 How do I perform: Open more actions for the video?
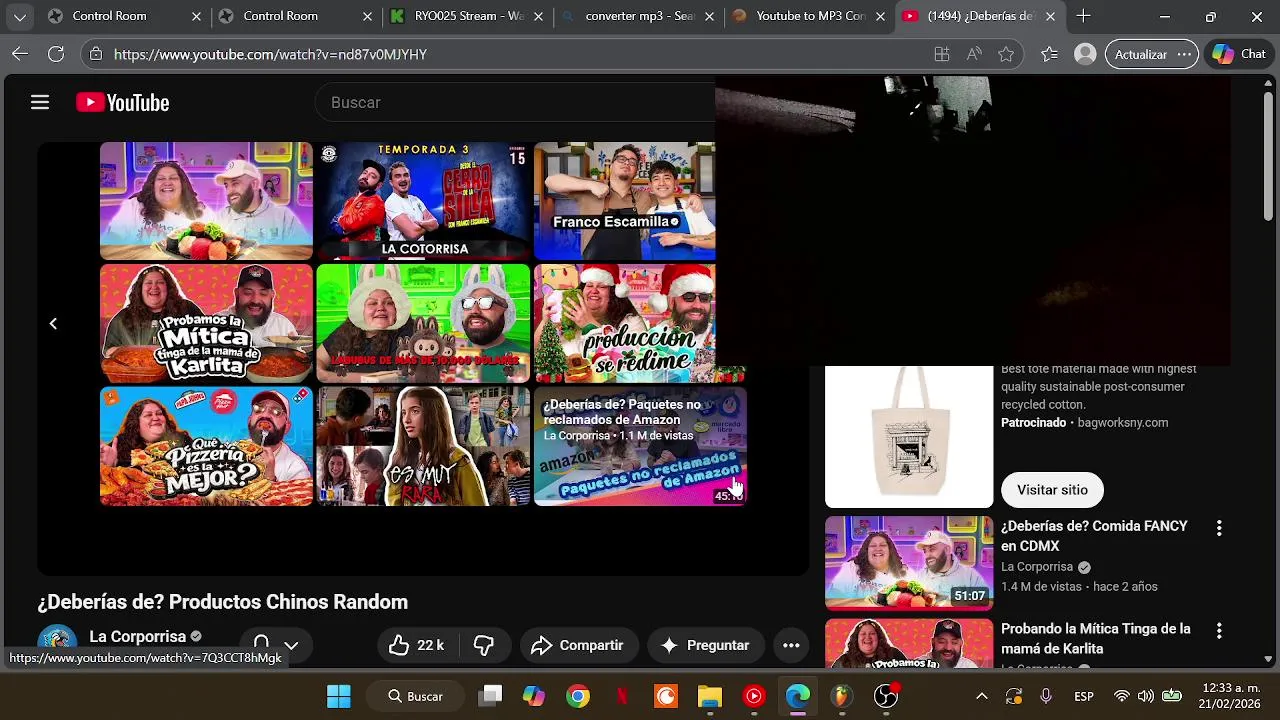791,645
